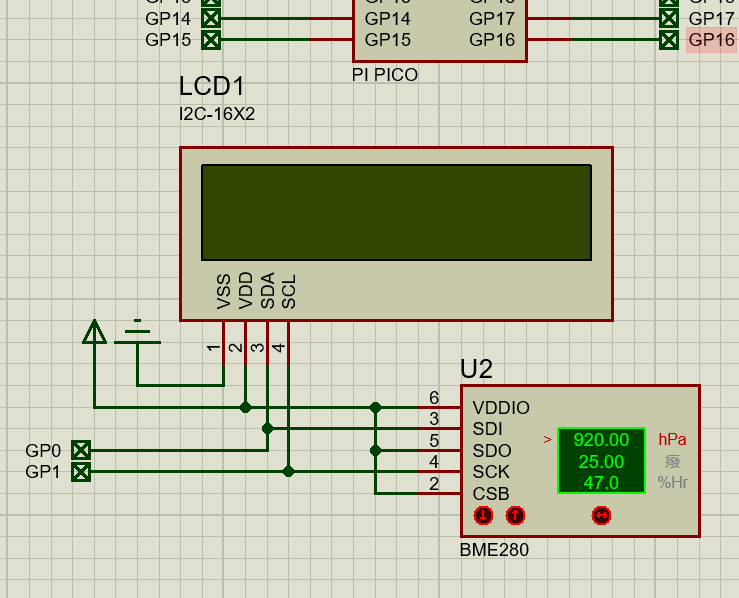Select the GP0 terminal connector
The height and width of the screenshot is (598, 739).
(81, 450)
